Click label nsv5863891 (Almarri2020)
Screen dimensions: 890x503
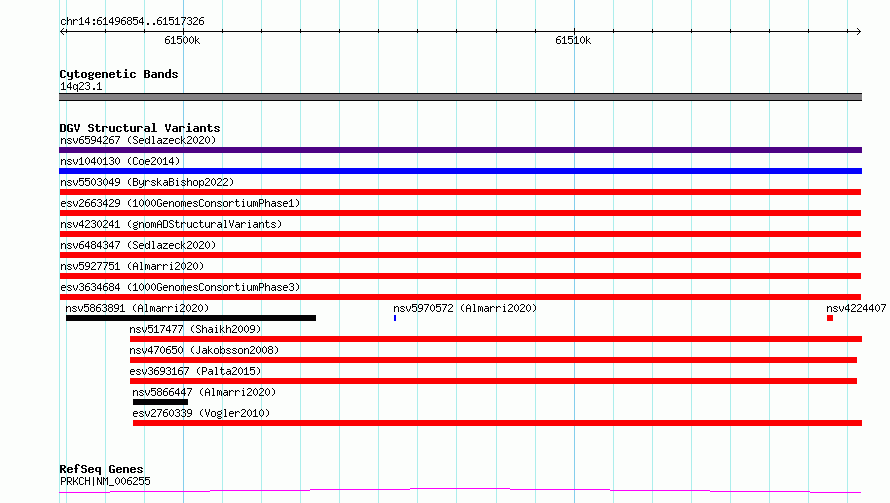pyautogui.click(x=137, y=308)
